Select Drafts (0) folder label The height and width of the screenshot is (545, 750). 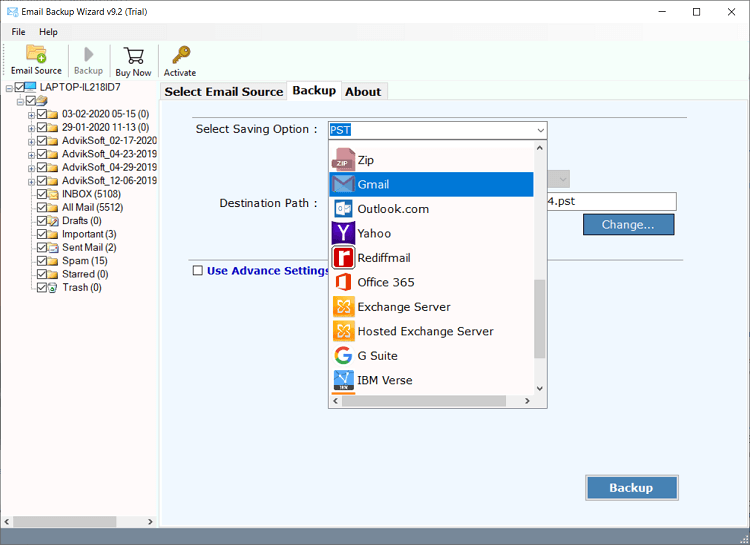coord(82,221)
